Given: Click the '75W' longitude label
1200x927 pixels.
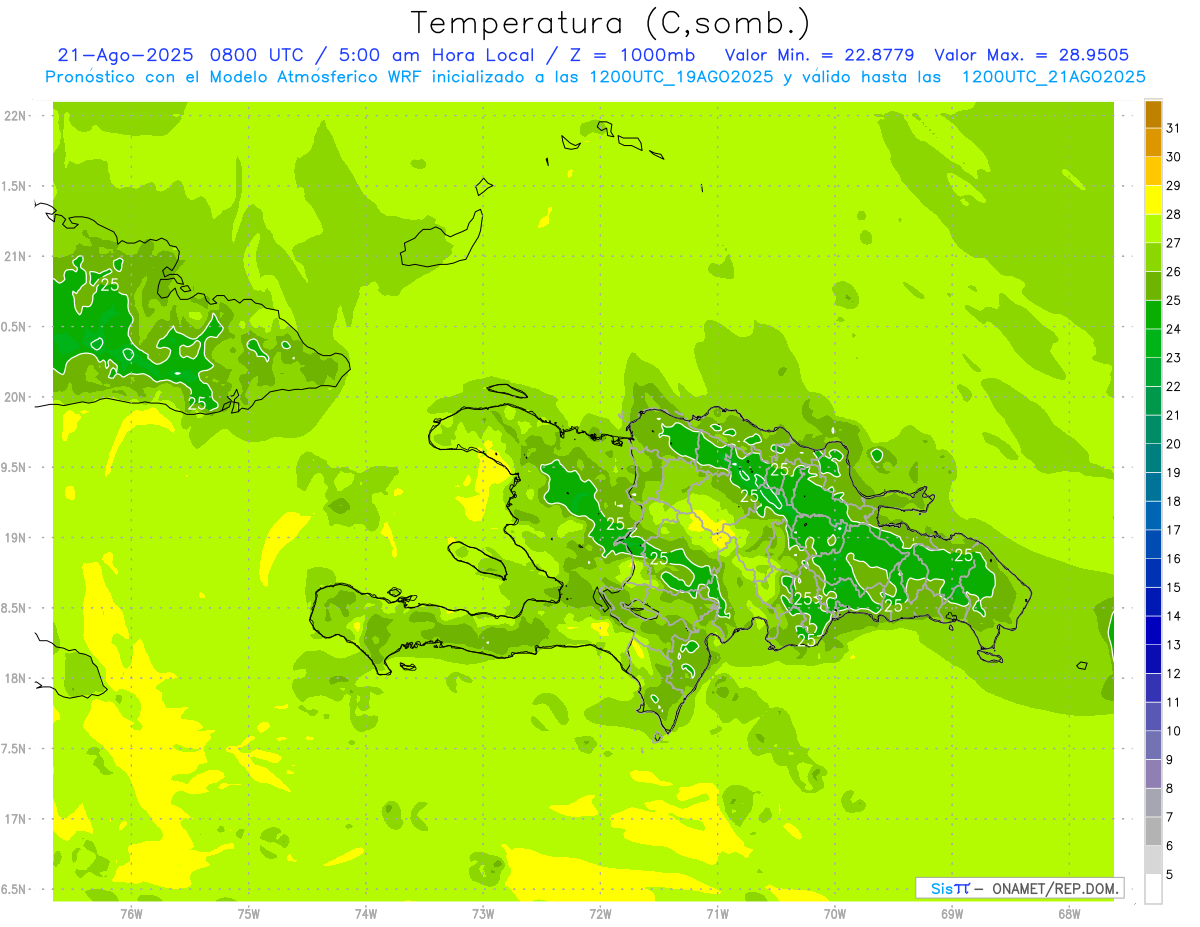Looking at the screenshot, I should (x=249, y=914).
